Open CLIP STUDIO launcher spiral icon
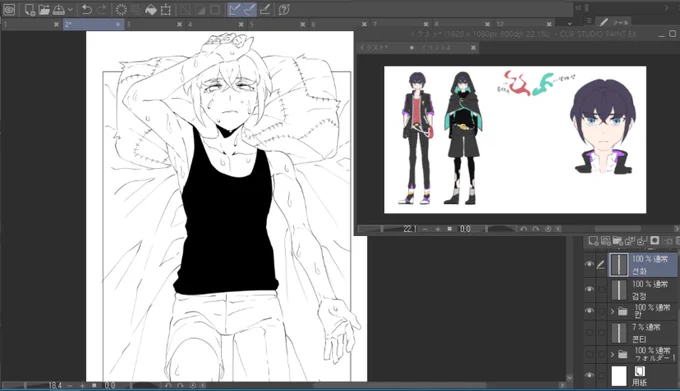The height and width of the screenshot is (391, 680). pyautogui.click(x=9, y=9)
